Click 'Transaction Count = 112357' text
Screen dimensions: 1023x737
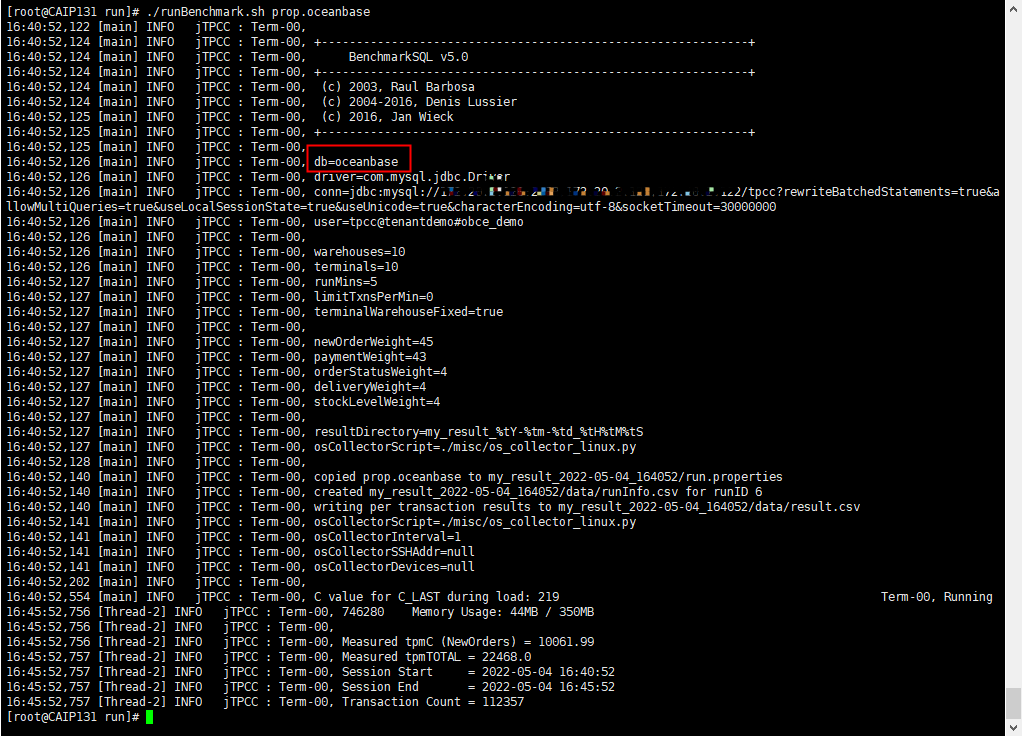click(433, 702)
